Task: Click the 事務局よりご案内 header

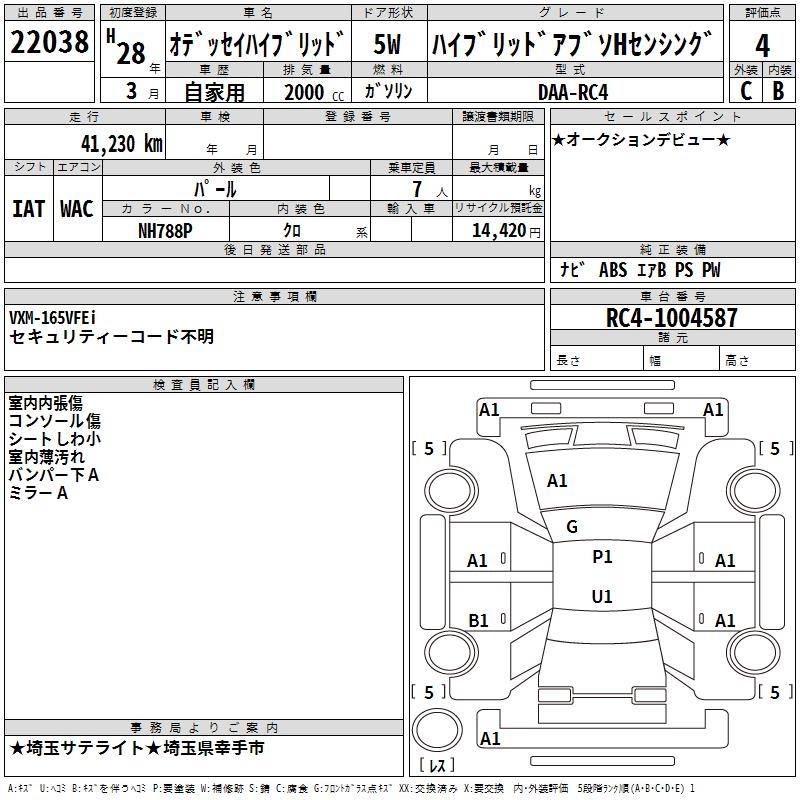Action: 204,728
